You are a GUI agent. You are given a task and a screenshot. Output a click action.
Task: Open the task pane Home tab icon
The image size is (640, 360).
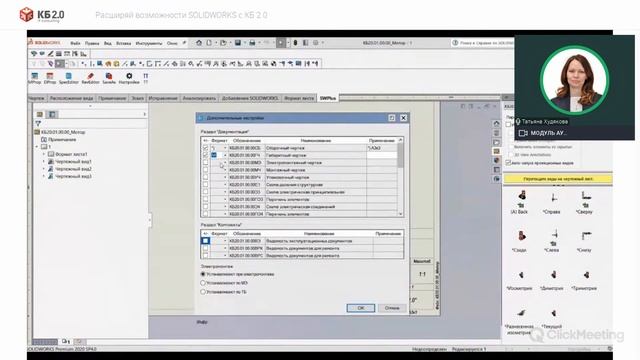click(x=496, y=123)
